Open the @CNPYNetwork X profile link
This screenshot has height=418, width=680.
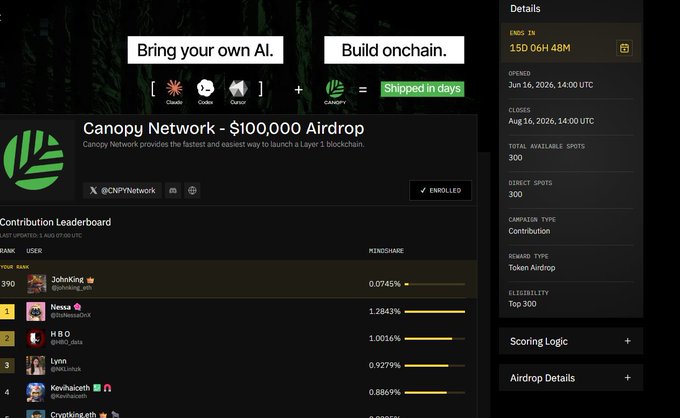point(122,190)
